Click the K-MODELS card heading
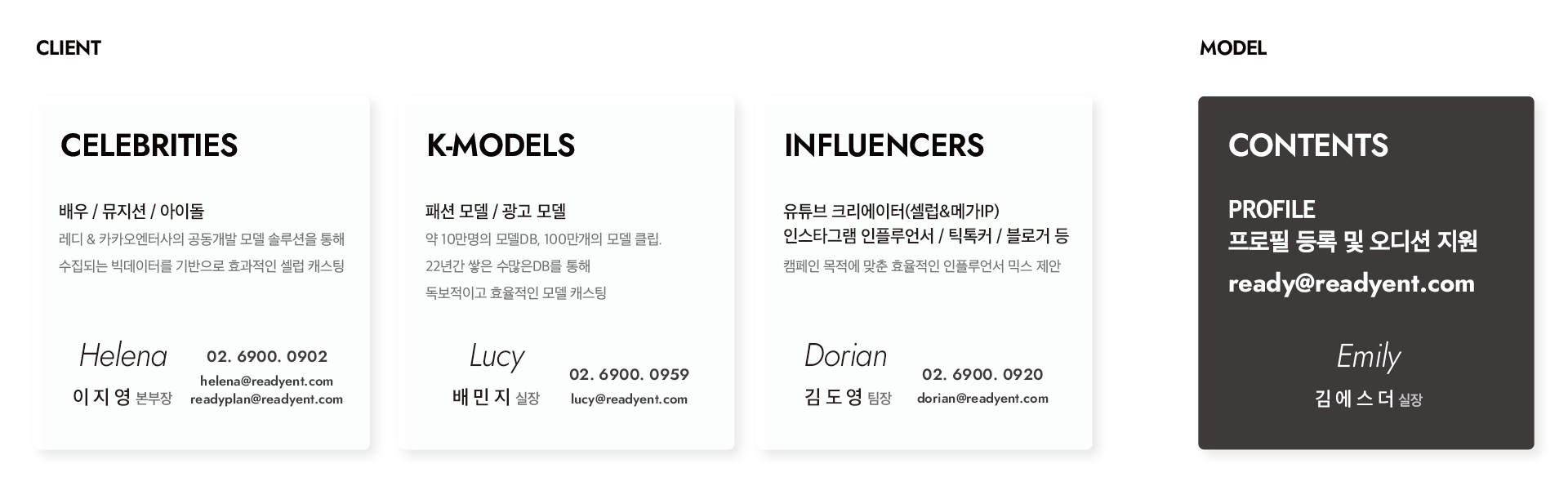The image size is (1568, 504). [501, 145]
